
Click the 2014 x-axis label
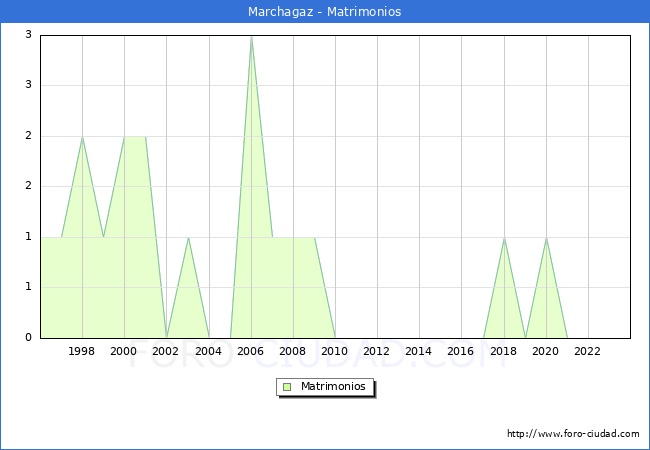click(419, 351)
